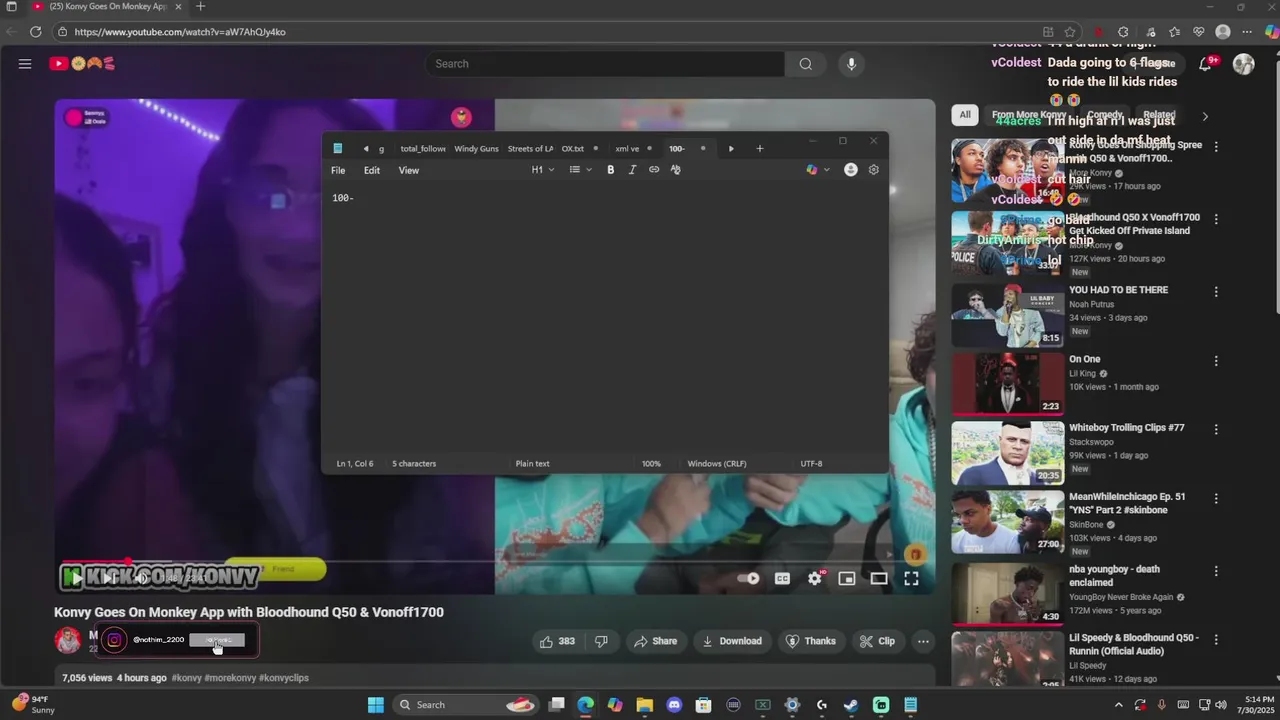Open Steam from taskbar
Screen dimensions: 1280x720
pyautogui.click(x=851, y=705)
